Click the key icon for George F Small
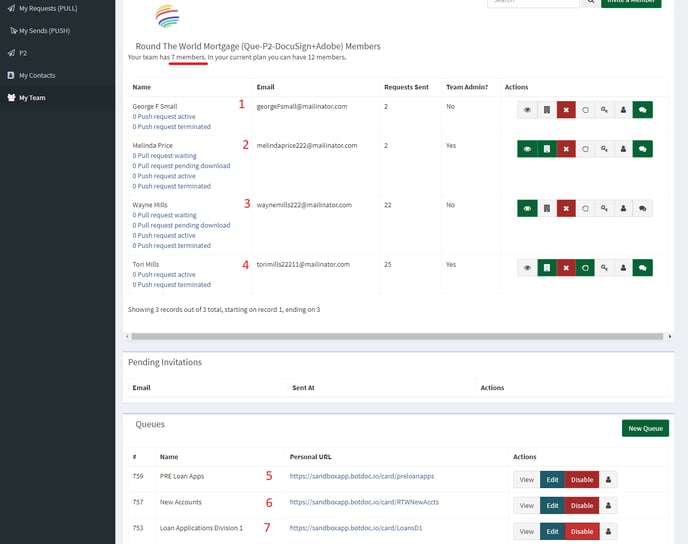688x544 pixels. [x=604, y=110]
